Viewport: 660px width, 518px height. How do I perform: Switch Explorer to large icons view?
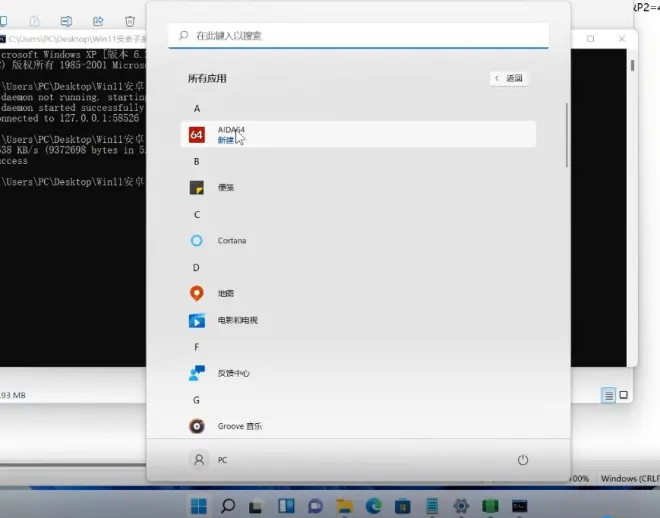tap(624, 395)
